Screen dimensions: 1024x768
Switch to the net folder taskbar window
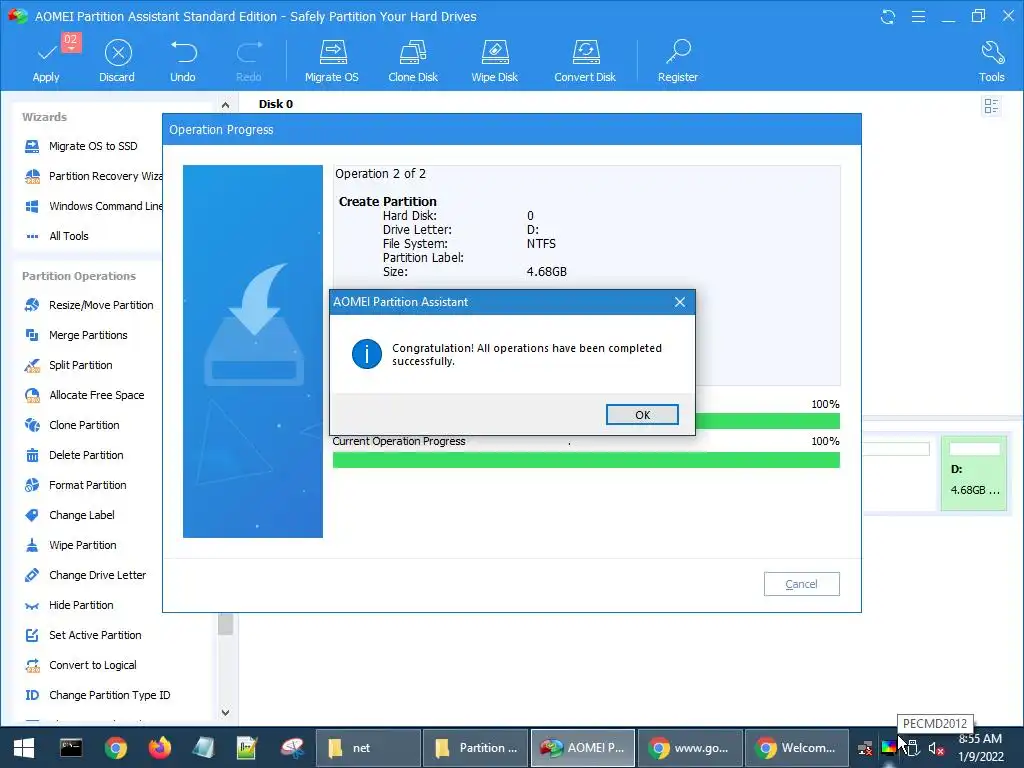368,748
